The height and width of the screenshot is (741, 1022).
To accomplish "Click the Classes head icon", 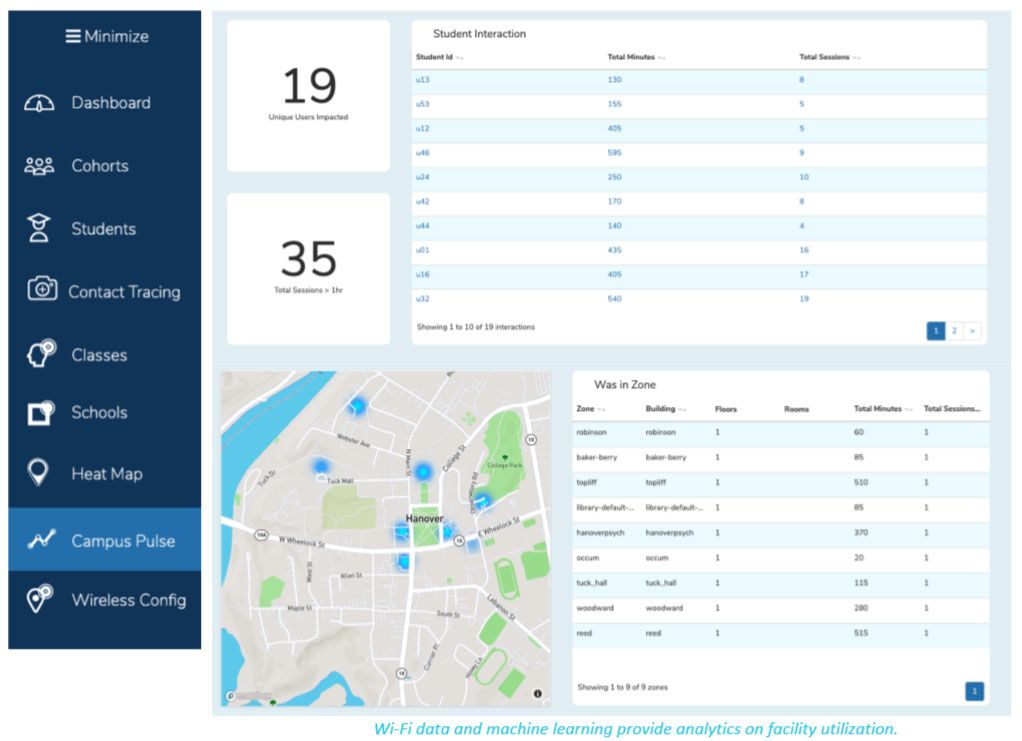I will coord(40,355).
